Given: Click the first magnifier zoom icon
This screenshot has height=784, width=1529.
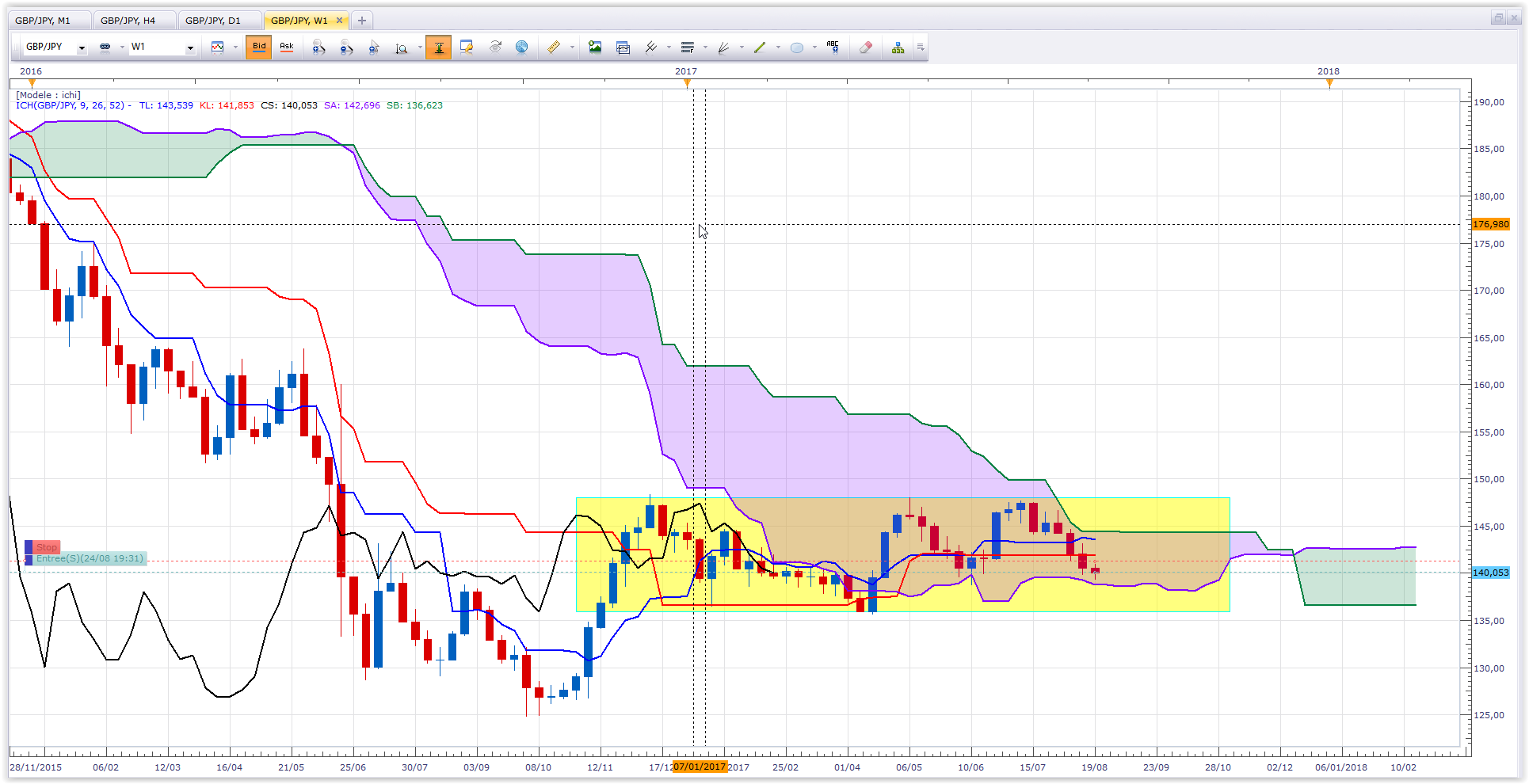Looking at the screenshot, I should [318, 48].
